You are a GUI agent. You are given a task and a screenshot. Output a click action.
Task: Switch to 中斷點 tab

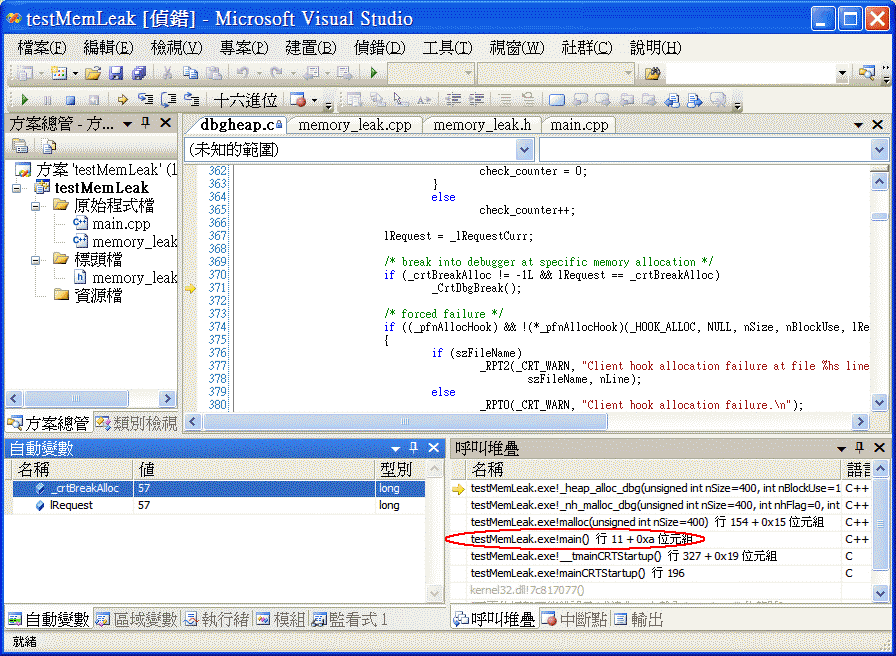point(575,619)
